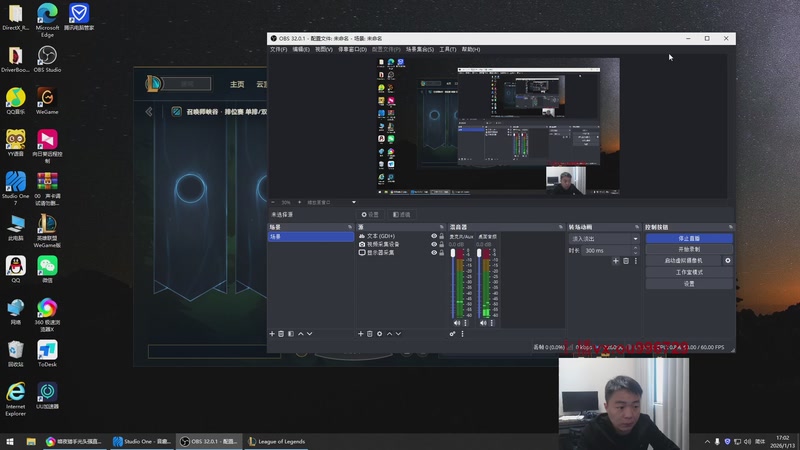
Task: Lock the 显示器采集 source
Action: pyautogui.click(x=442, y=253)
